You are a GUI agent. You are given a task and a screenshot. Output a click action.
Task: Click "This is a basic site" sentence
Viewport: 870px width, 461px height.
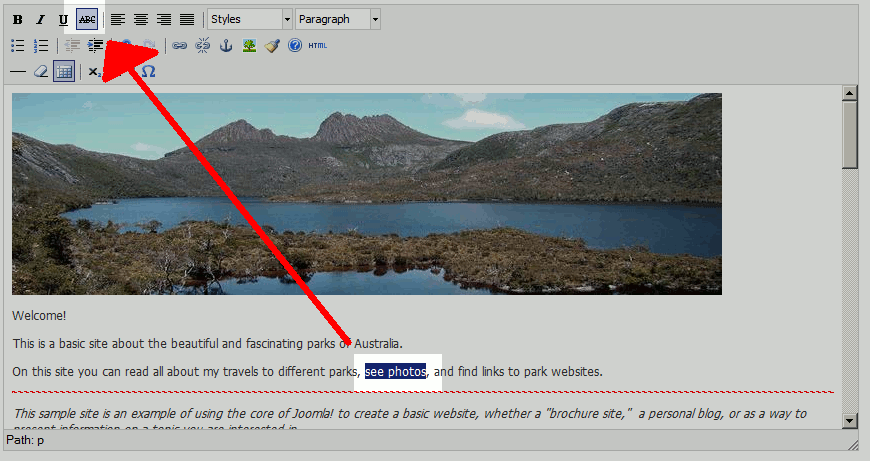point(208,343)
